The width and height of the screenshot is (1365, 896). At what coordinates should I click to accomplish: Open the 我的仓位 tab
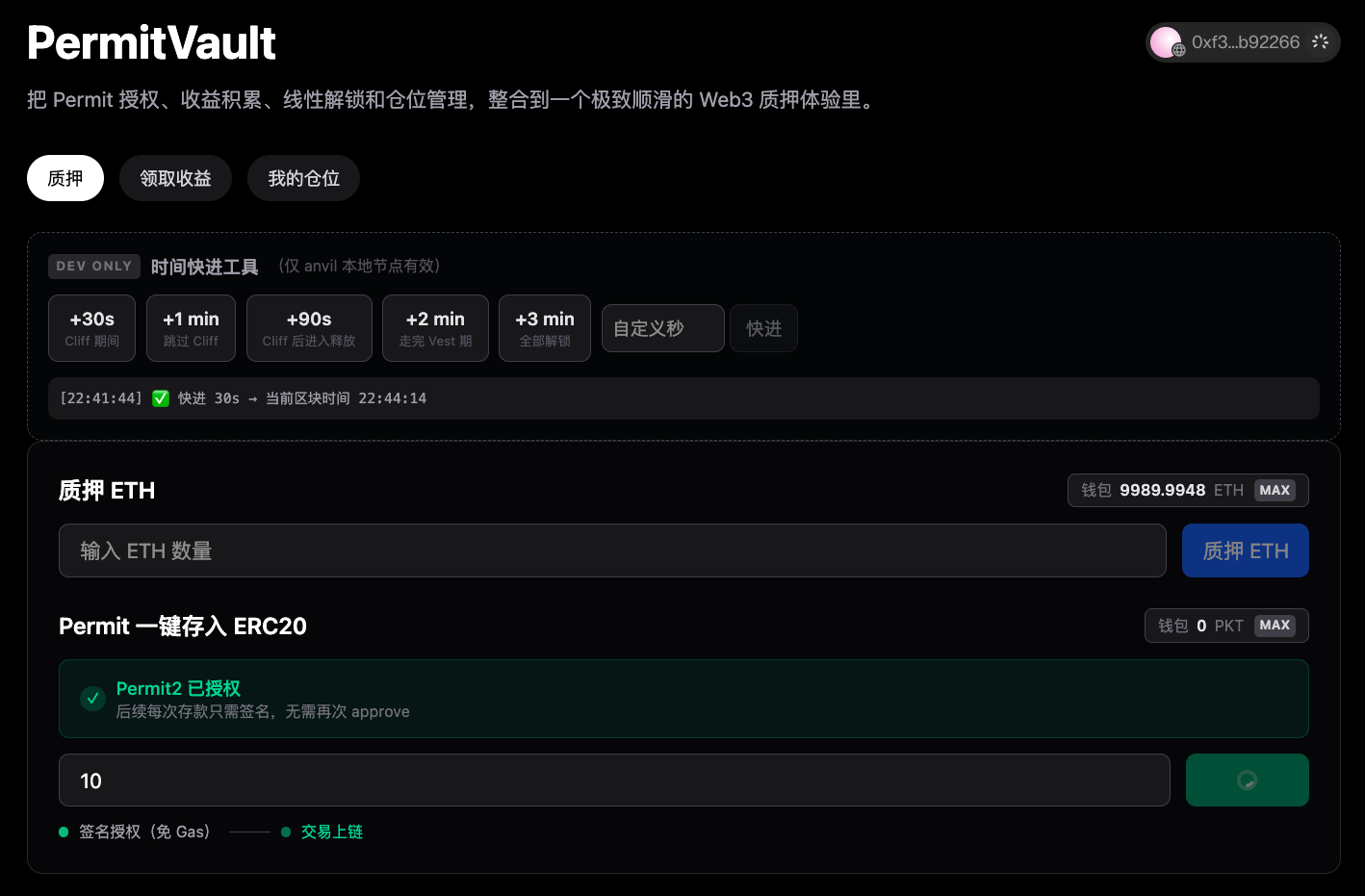click(x=303, y=178)
